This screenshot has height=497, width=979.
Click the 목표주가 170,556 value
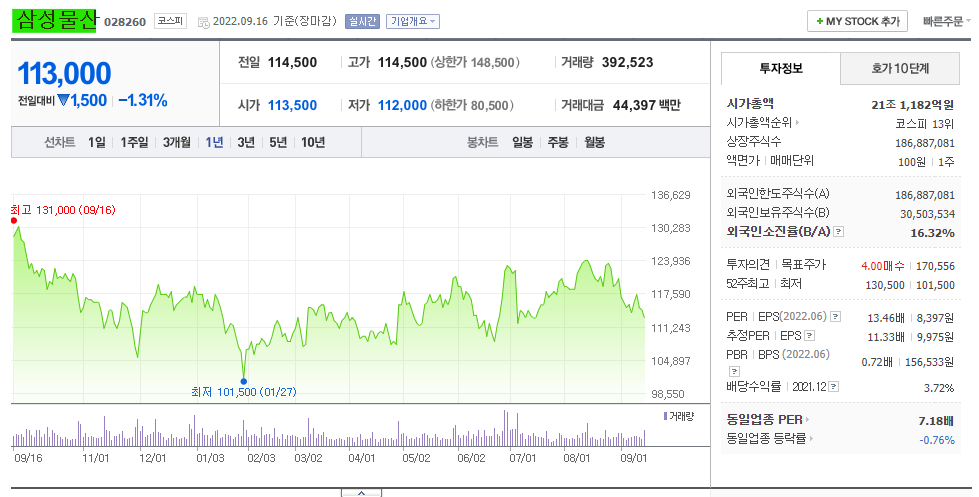[x=935, y=266]
